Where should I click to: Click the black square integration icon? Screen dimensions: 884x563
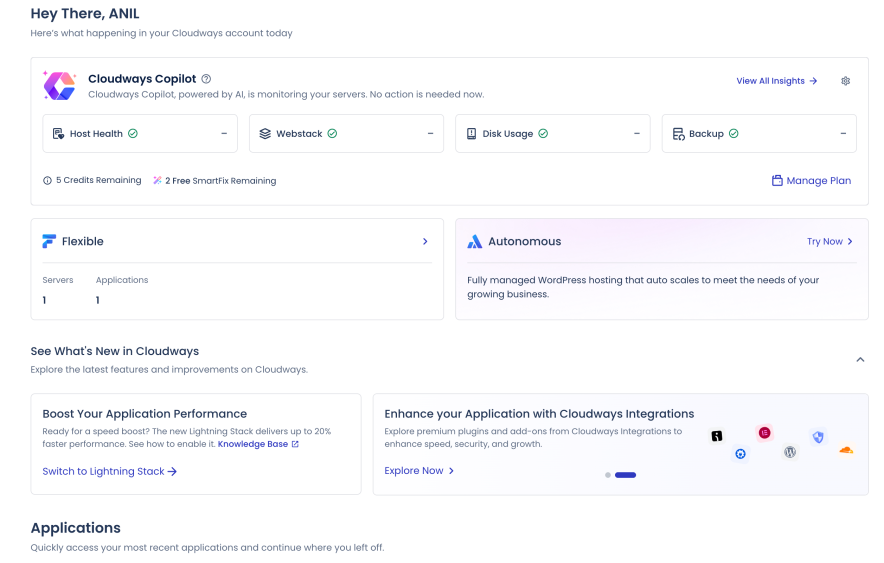click(717, 436)
